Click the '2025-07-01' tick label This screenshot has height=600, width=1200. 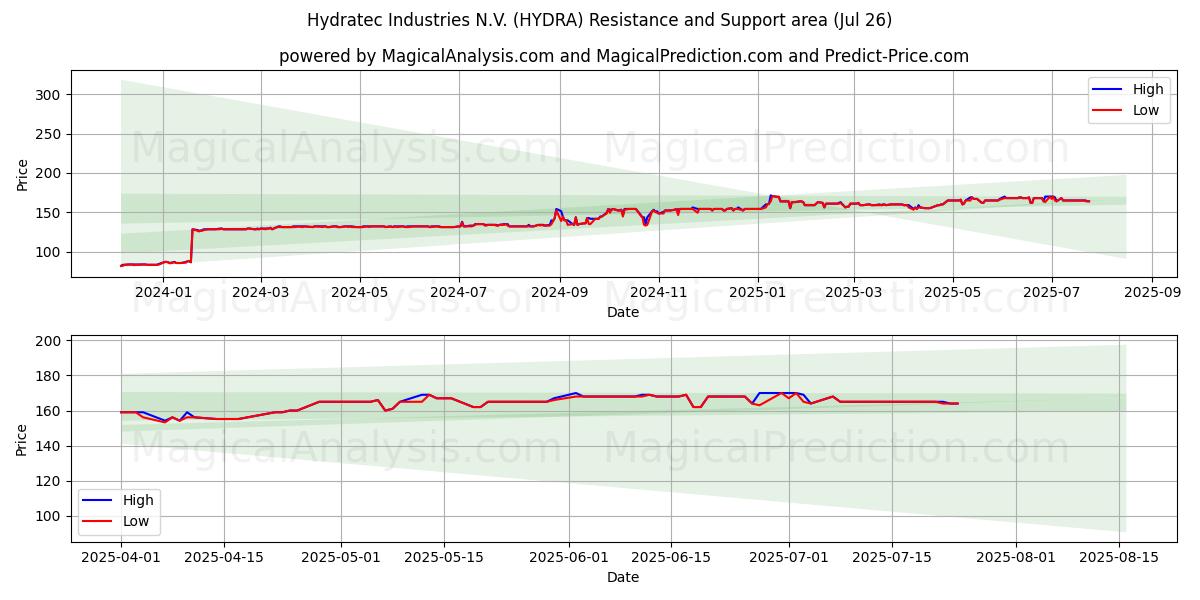pos(789,558)
